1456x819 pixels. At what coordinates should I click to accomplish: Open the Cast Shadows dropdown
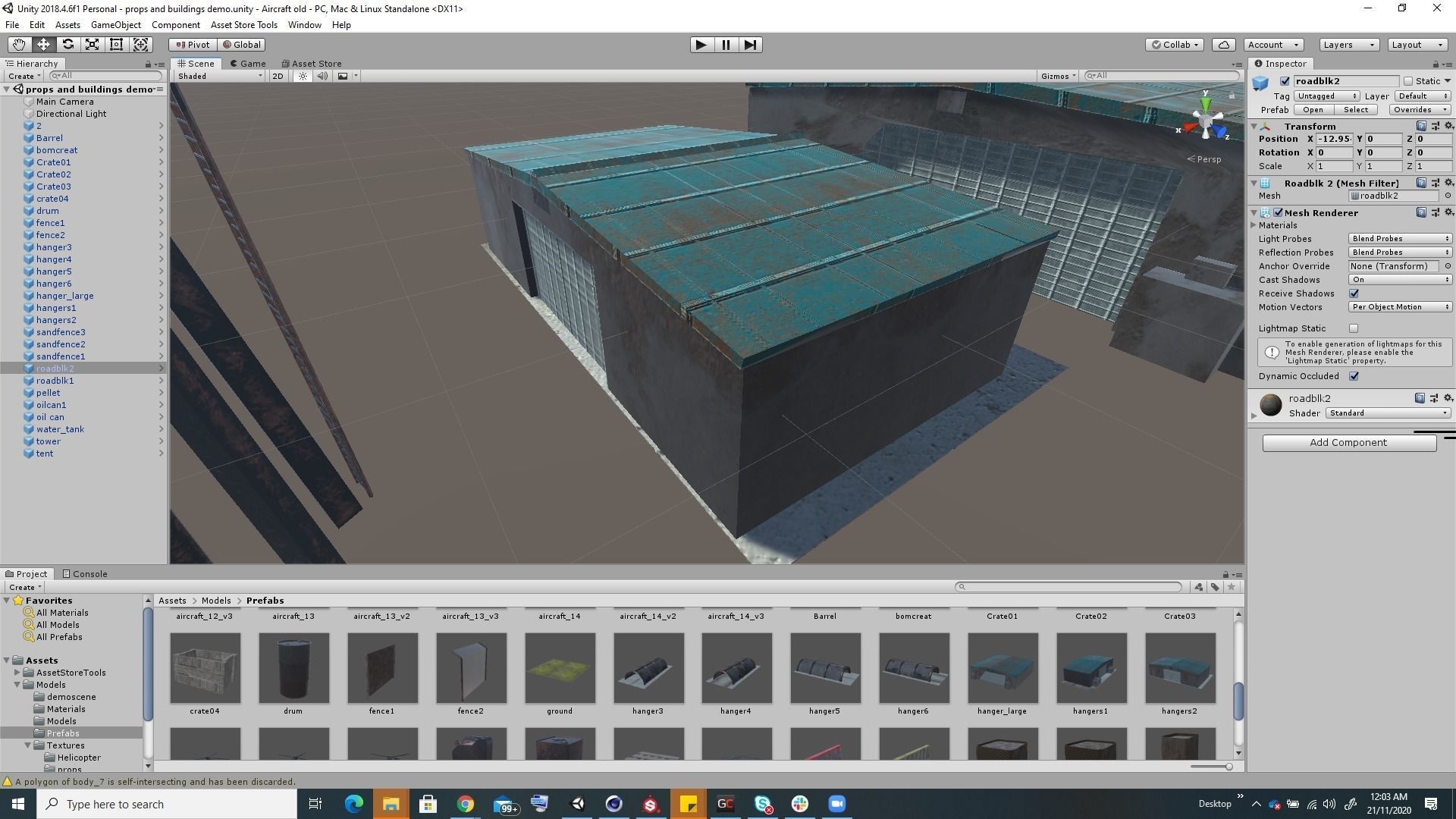pos(1399,280)
